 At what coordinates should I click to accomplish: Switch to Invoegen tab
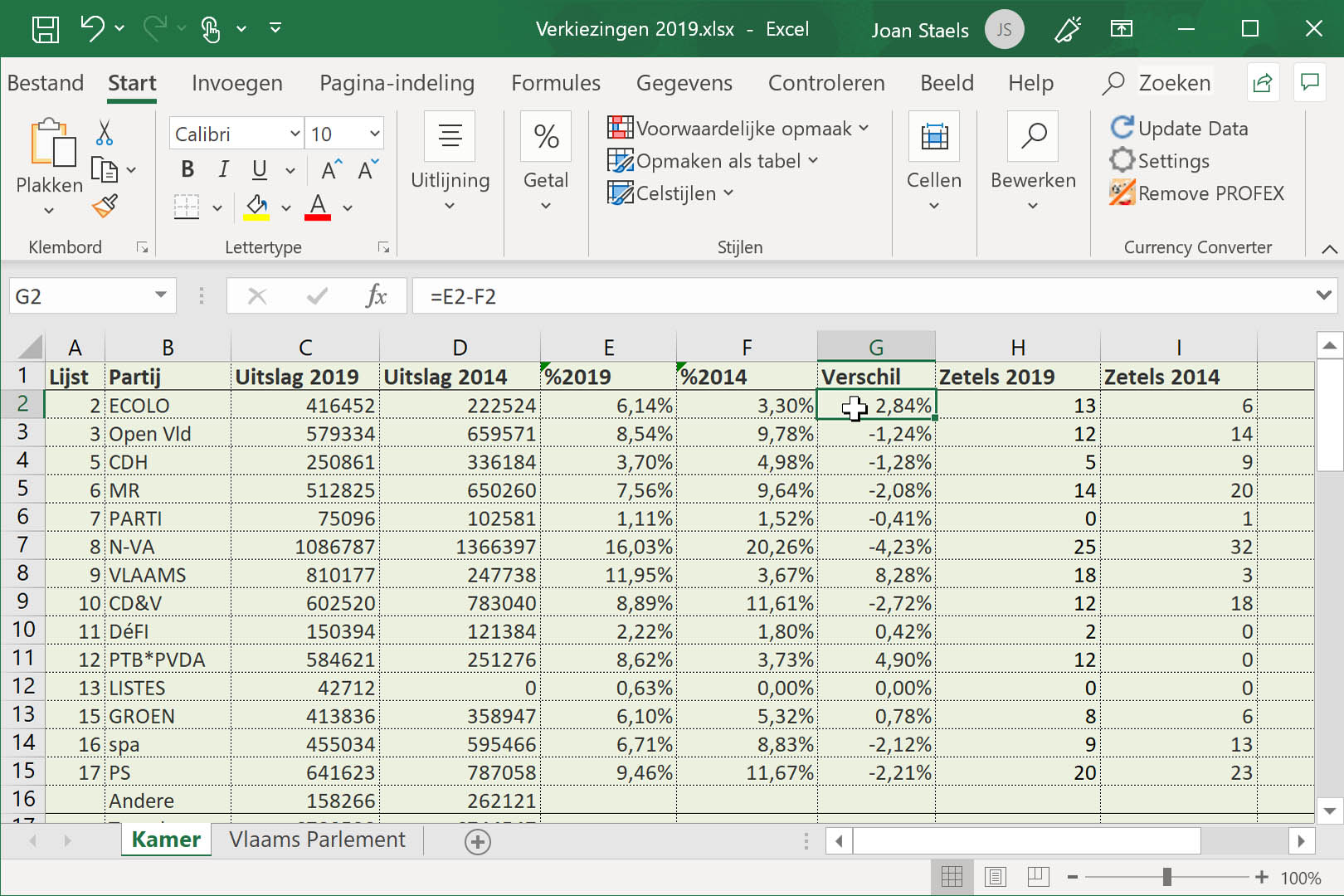pos(237,83)
